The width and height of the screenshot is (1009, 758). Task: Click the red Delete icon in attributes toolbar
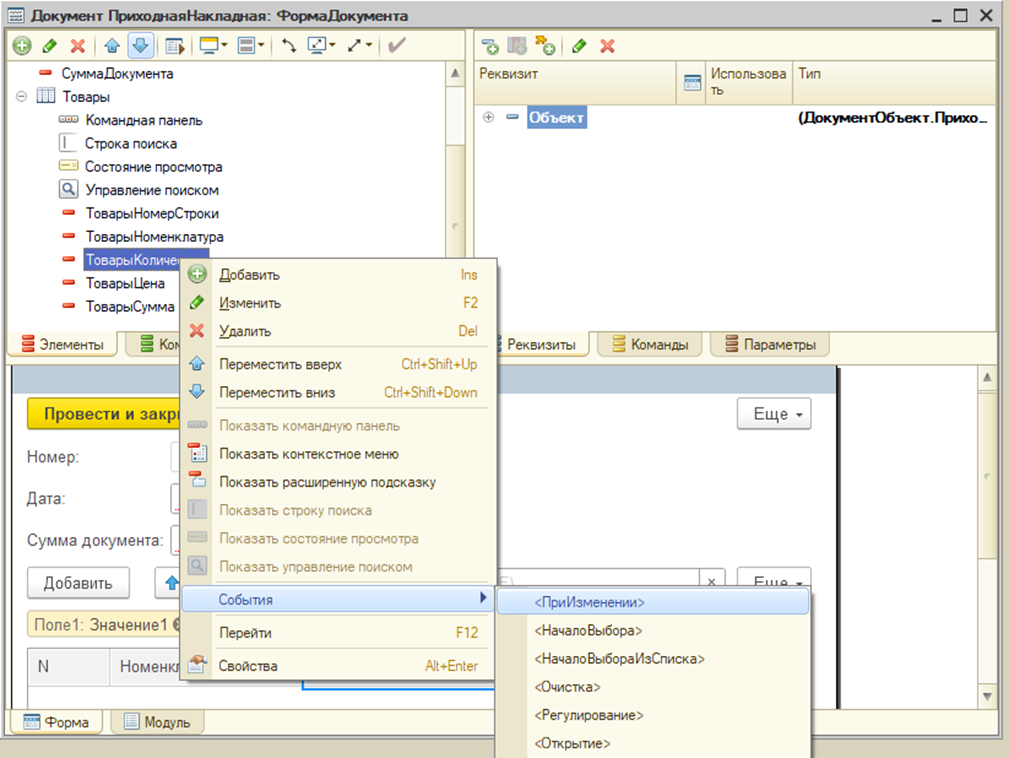(x=607, y=46)
